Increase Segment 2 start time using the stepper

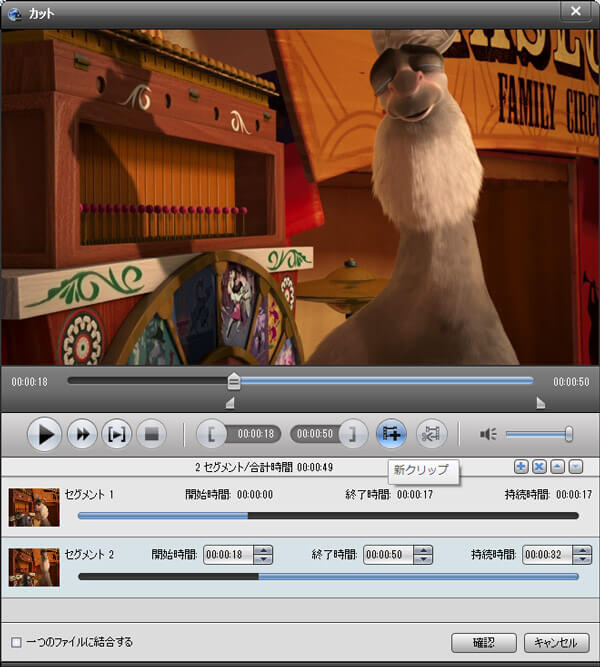click(x=263, y=550)
